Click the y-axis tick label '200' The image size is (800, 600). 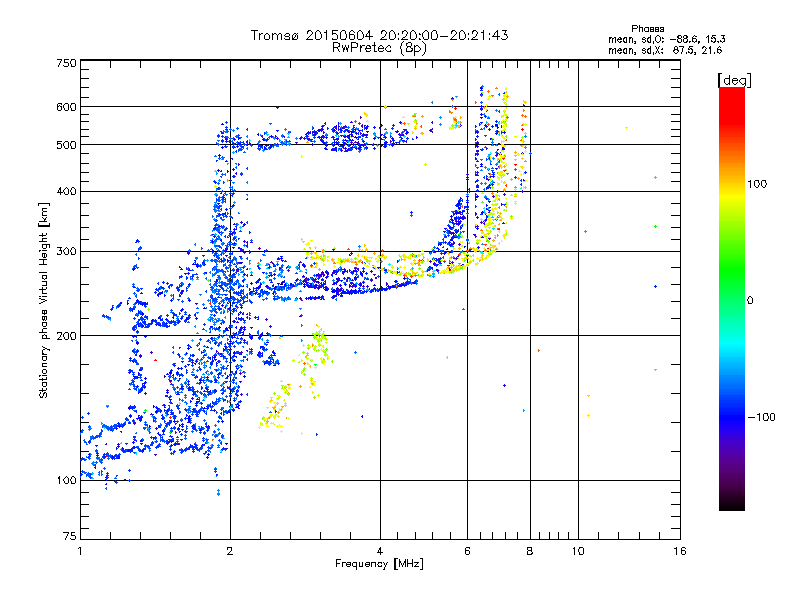tap(66, 336)
